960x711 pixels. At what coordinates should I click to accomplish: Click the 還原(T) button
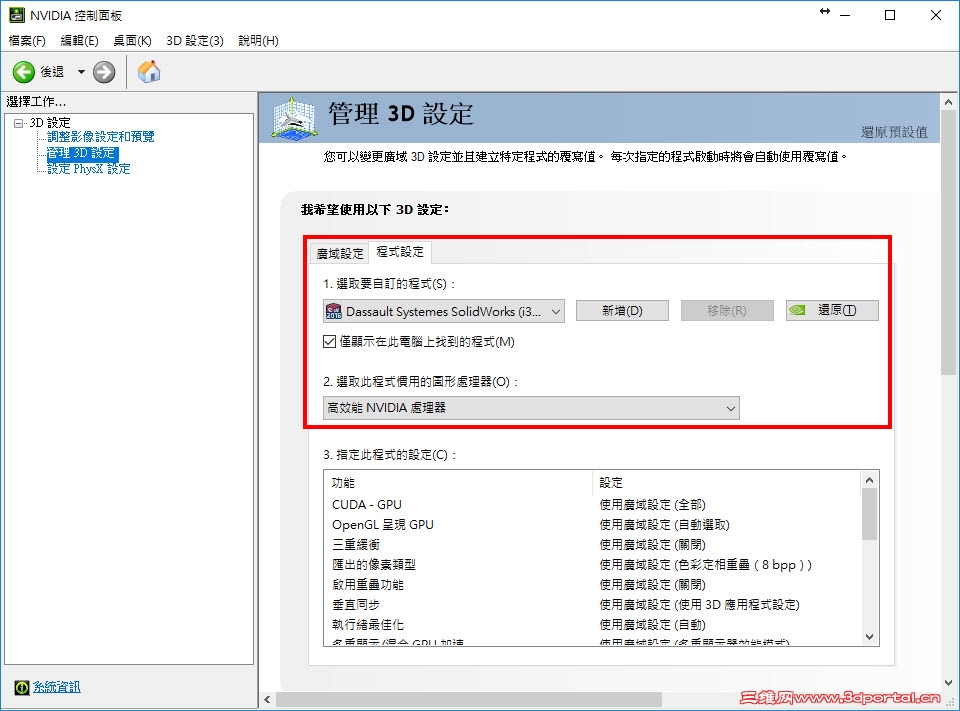[832, 310]
